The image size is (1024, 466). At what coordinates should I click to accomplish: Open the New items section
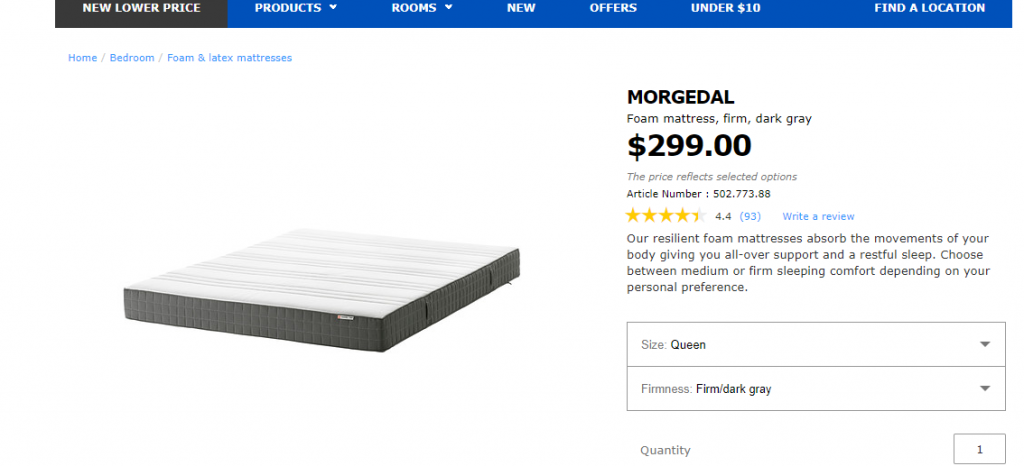point(521,8)
